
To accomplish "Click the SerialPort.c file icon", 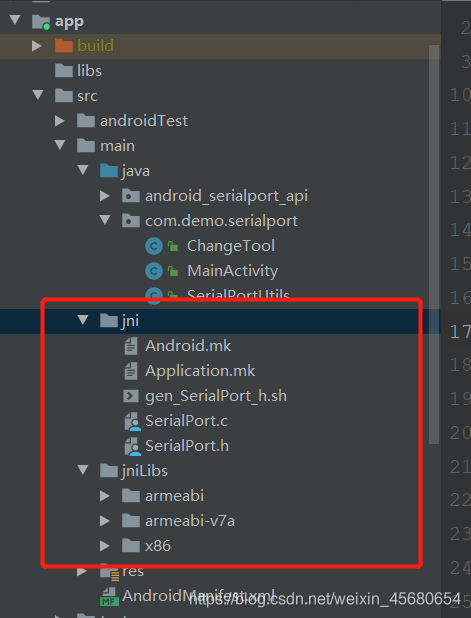I will (132, 421).
